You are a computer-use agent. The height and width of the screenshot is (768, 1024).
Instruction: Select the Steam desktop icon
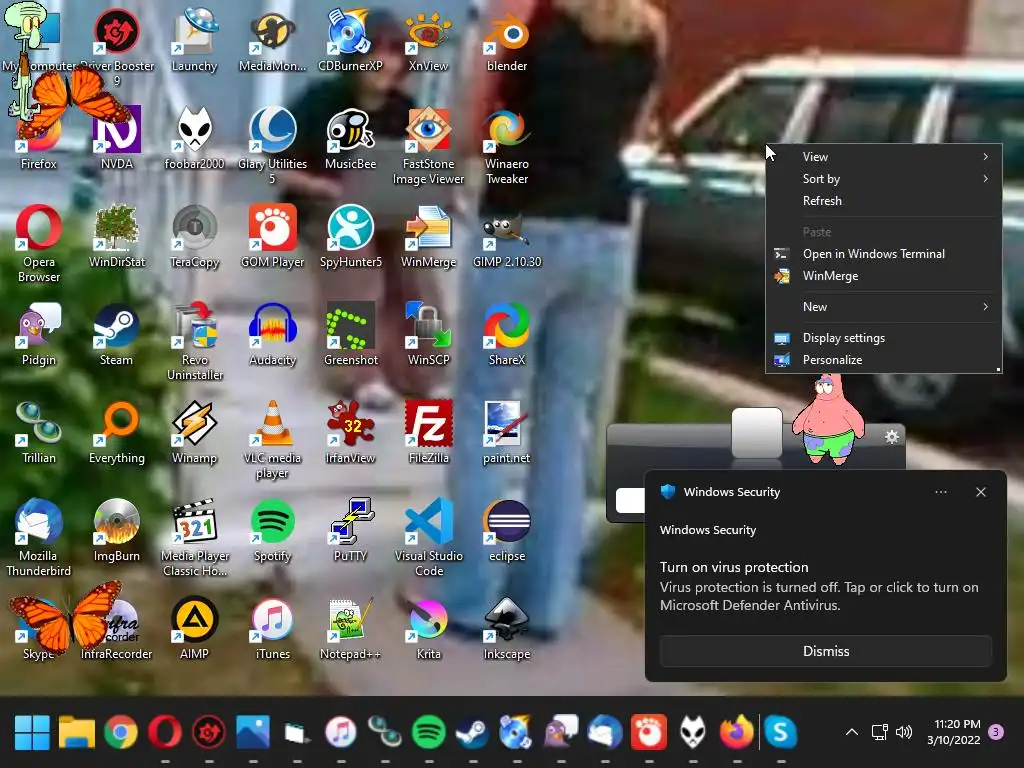click(116, 333)
